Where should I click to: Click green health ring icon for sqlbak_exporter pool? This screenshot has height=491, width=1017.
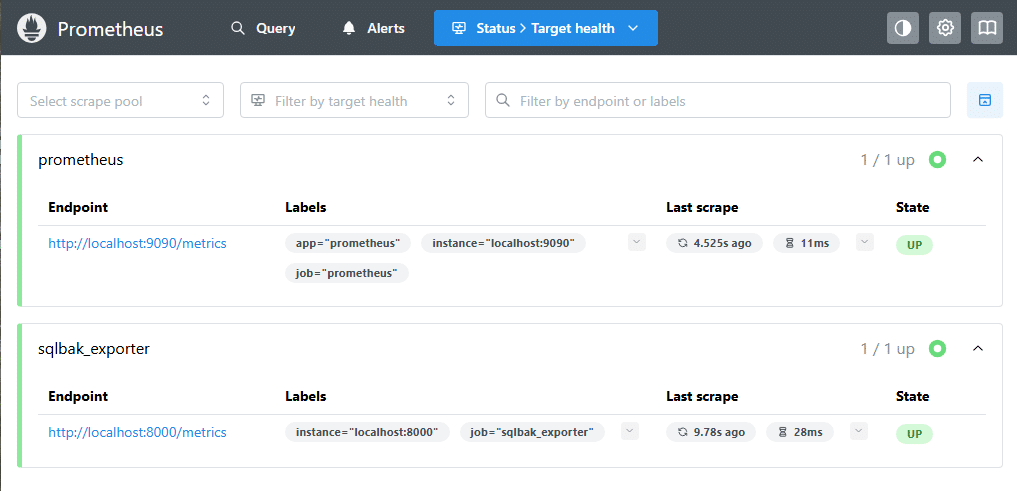[937, 349]
